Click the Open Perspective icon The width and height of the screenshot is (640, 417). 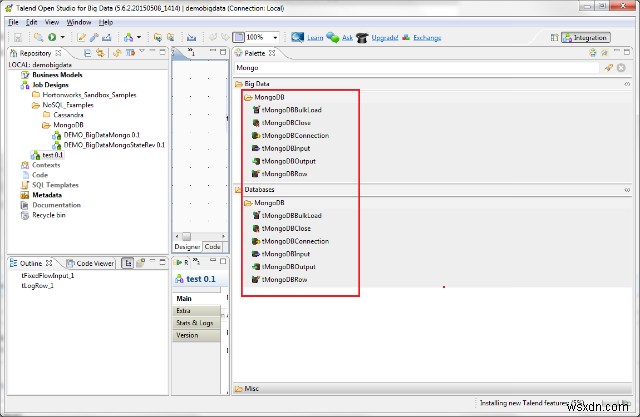point(554,38)
